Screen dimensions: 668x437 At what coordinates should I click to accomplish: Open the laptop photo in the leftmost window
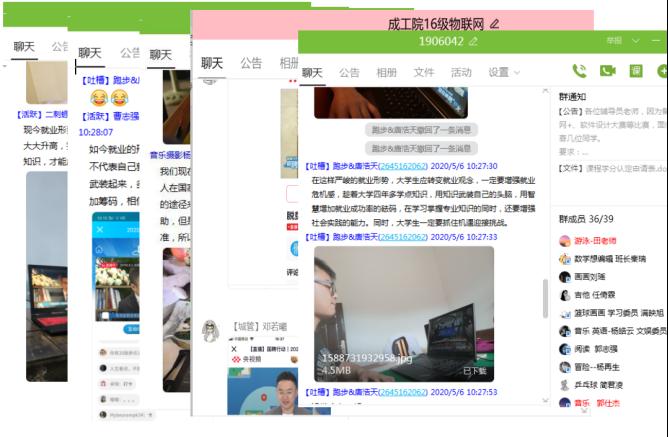click(46, 276)
